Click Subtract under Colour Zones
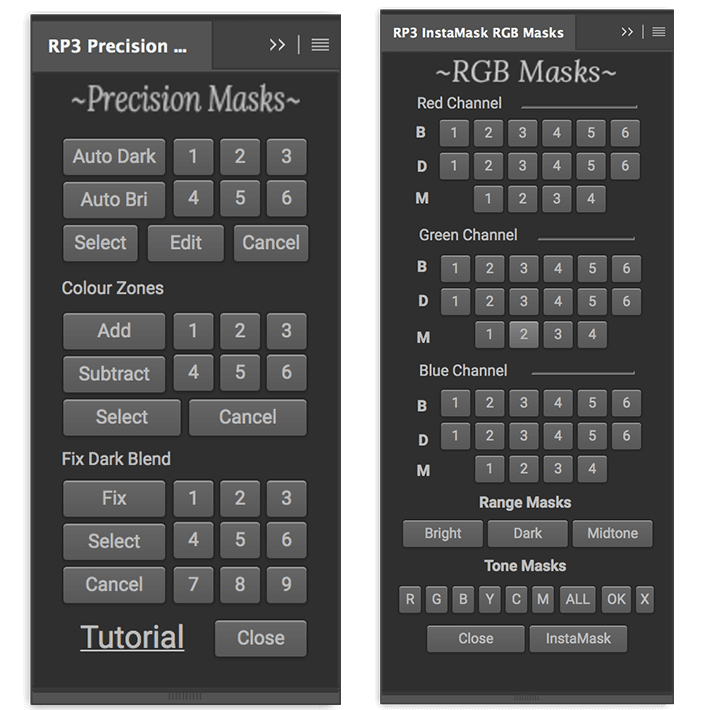This screenshot has width=710, height=710. pos(114,374)
